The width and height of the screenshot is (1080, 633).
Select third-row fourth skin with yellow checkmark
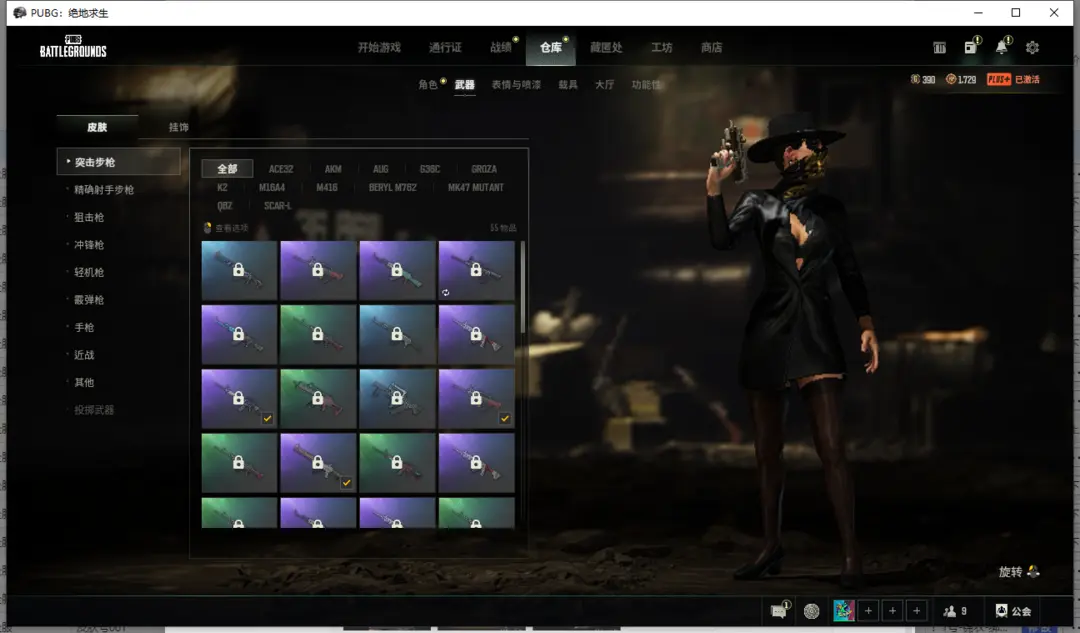[477, 398]
